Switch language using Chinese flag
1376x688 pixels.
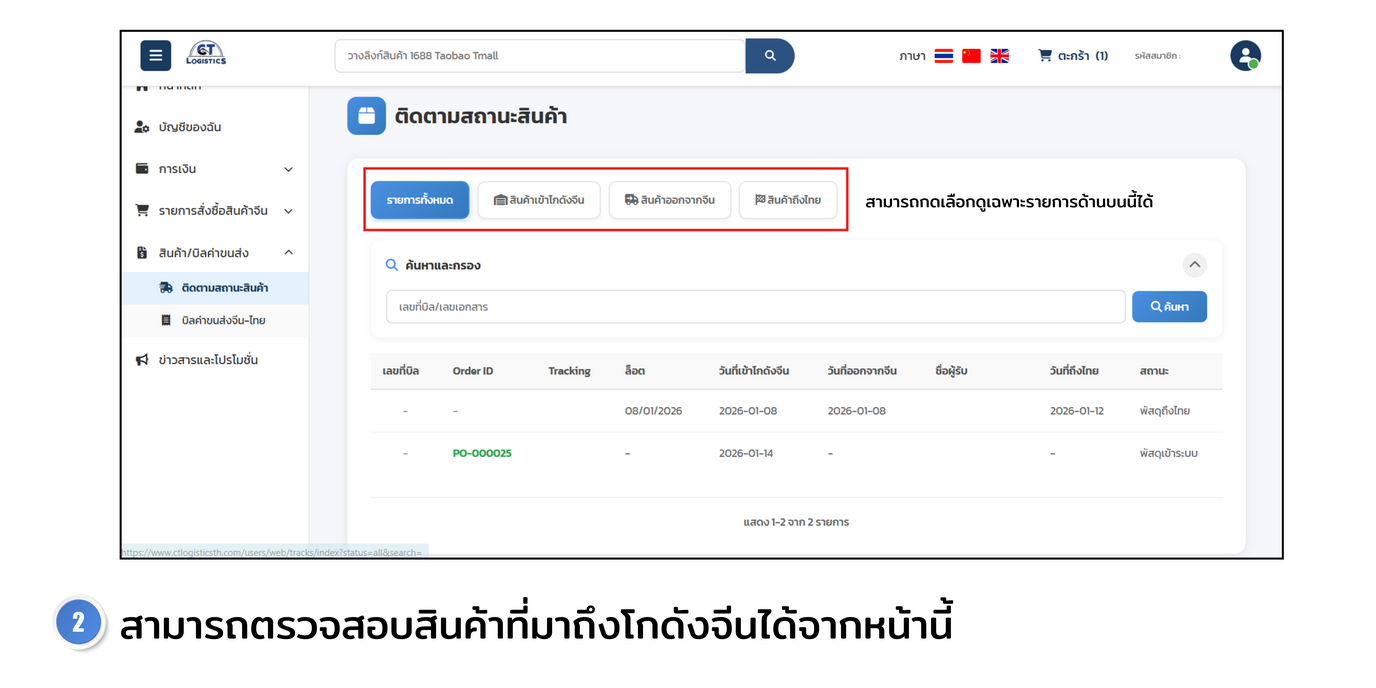pyautogui.click(x=971, y=56)
